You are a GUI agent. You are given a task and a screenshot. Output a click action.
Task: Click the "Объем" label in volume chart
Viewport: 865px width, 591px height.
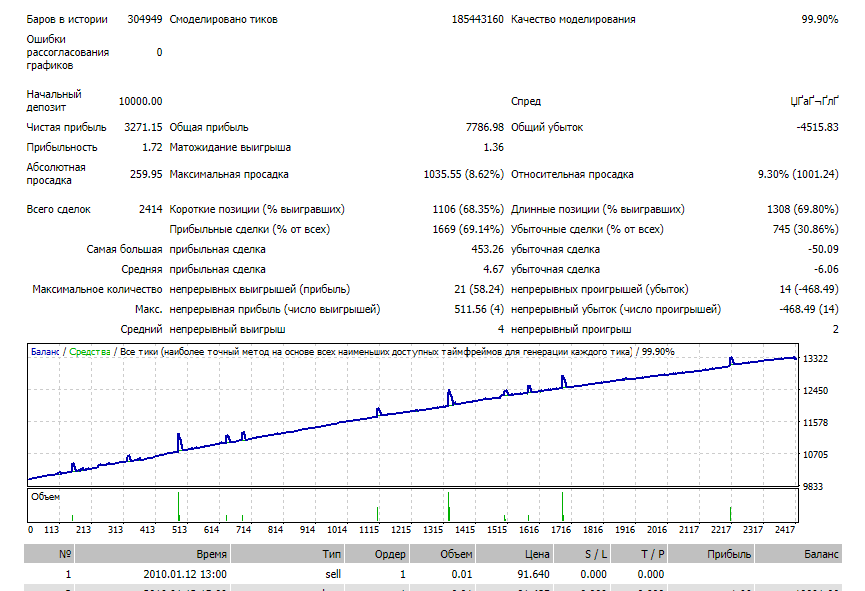click(45, 497)
